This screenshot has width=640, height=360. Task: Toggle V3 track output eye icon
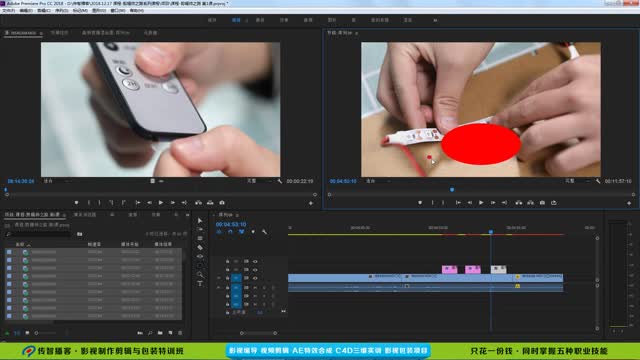pyautogui.click(x=256, y=261)
